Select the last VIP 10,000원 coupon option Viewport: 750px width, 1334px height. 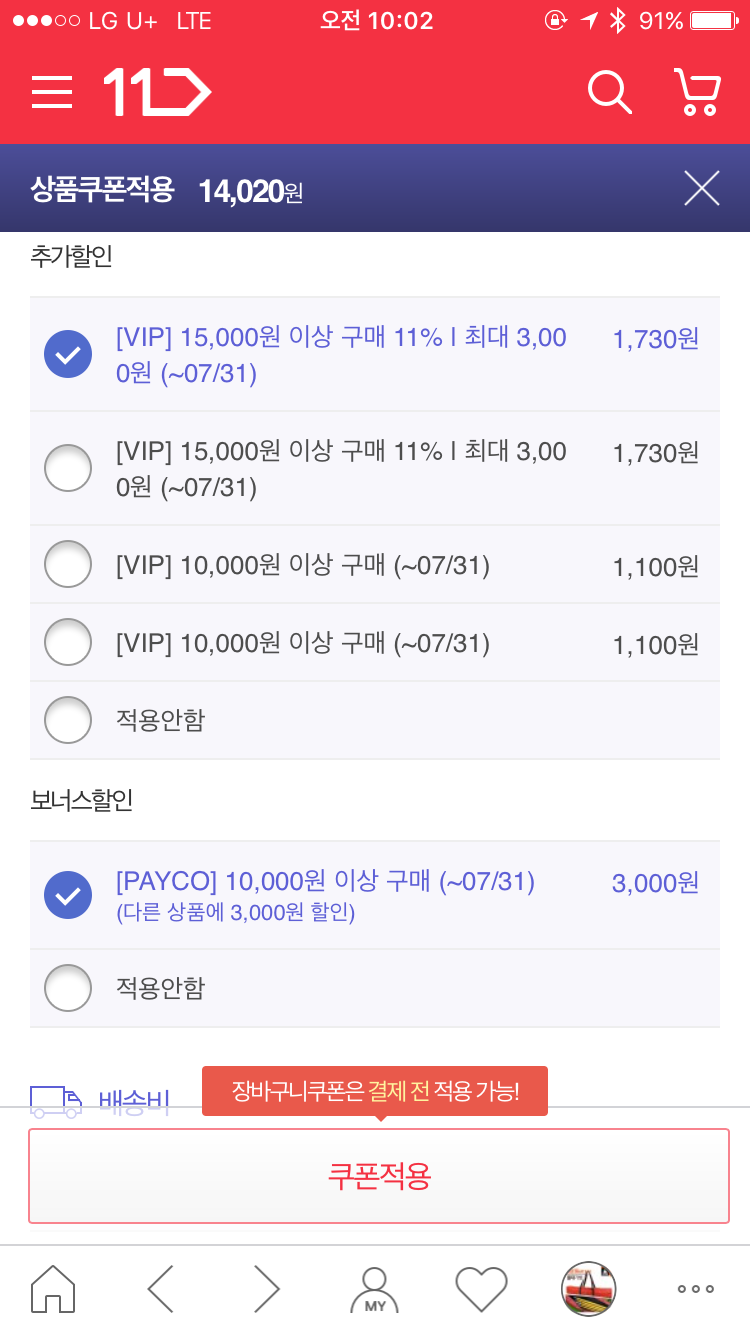tap(68, 643)
